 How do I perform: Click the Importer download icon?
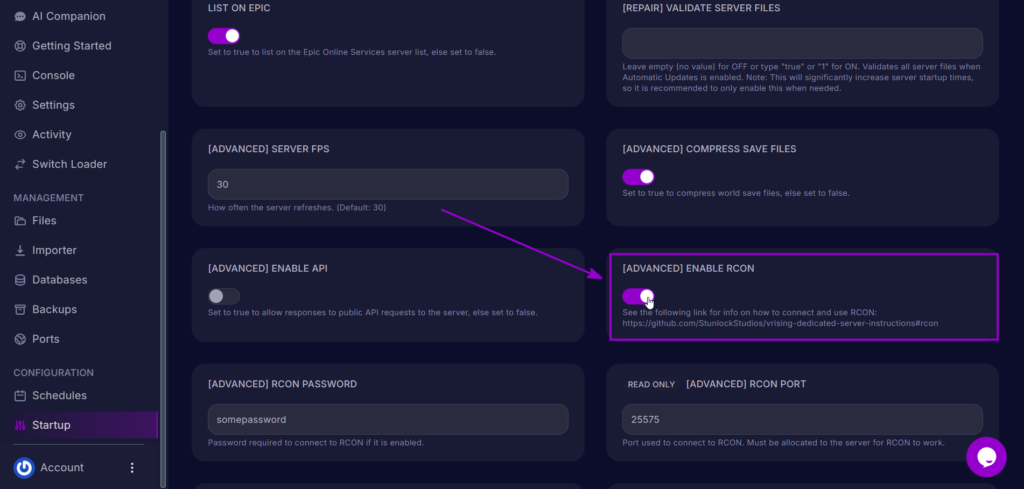click(20, 250)
